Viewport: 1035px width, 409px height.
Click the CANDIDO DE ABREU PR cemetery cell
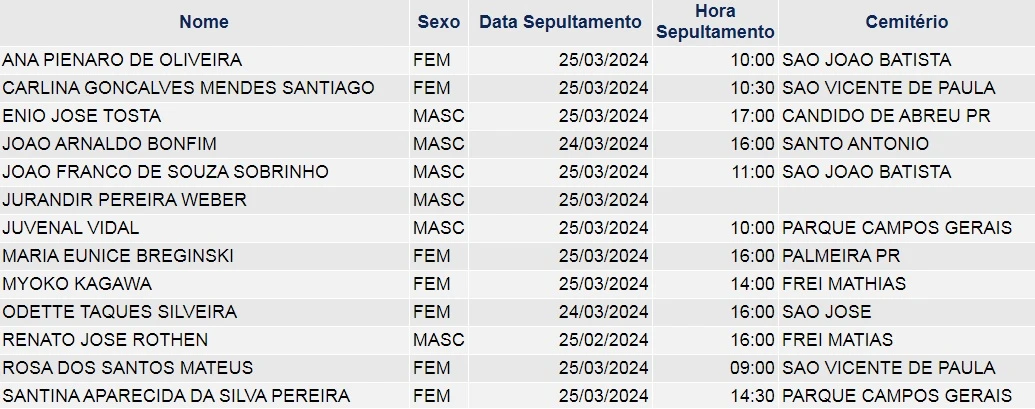coord(886,116)
